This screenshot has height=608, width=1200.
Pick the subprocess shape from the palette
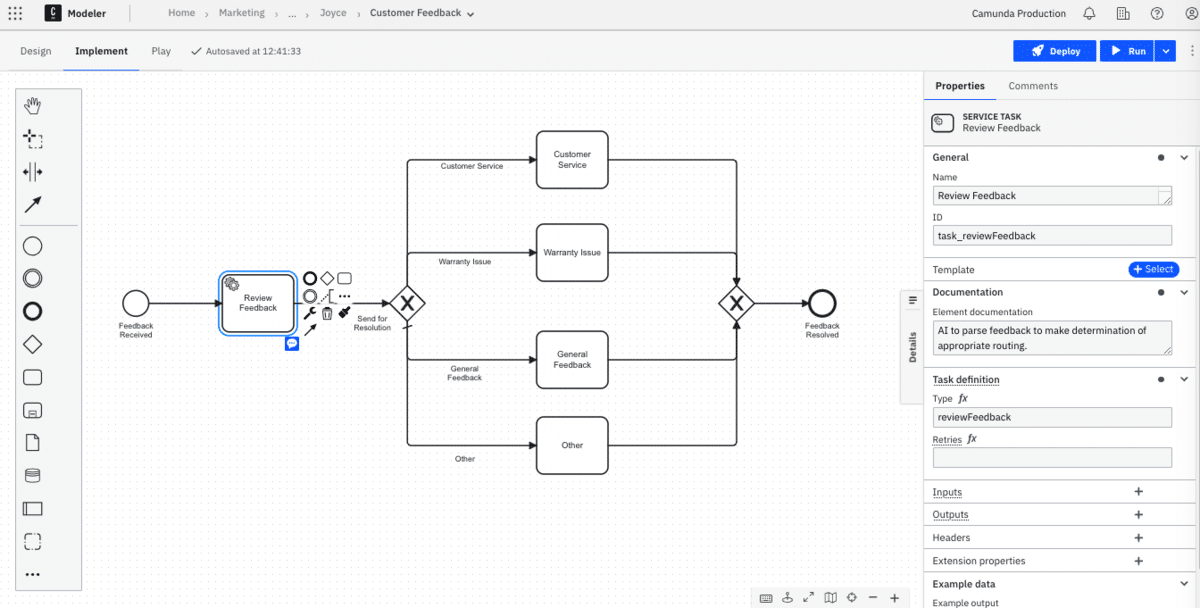pos(32,410)
